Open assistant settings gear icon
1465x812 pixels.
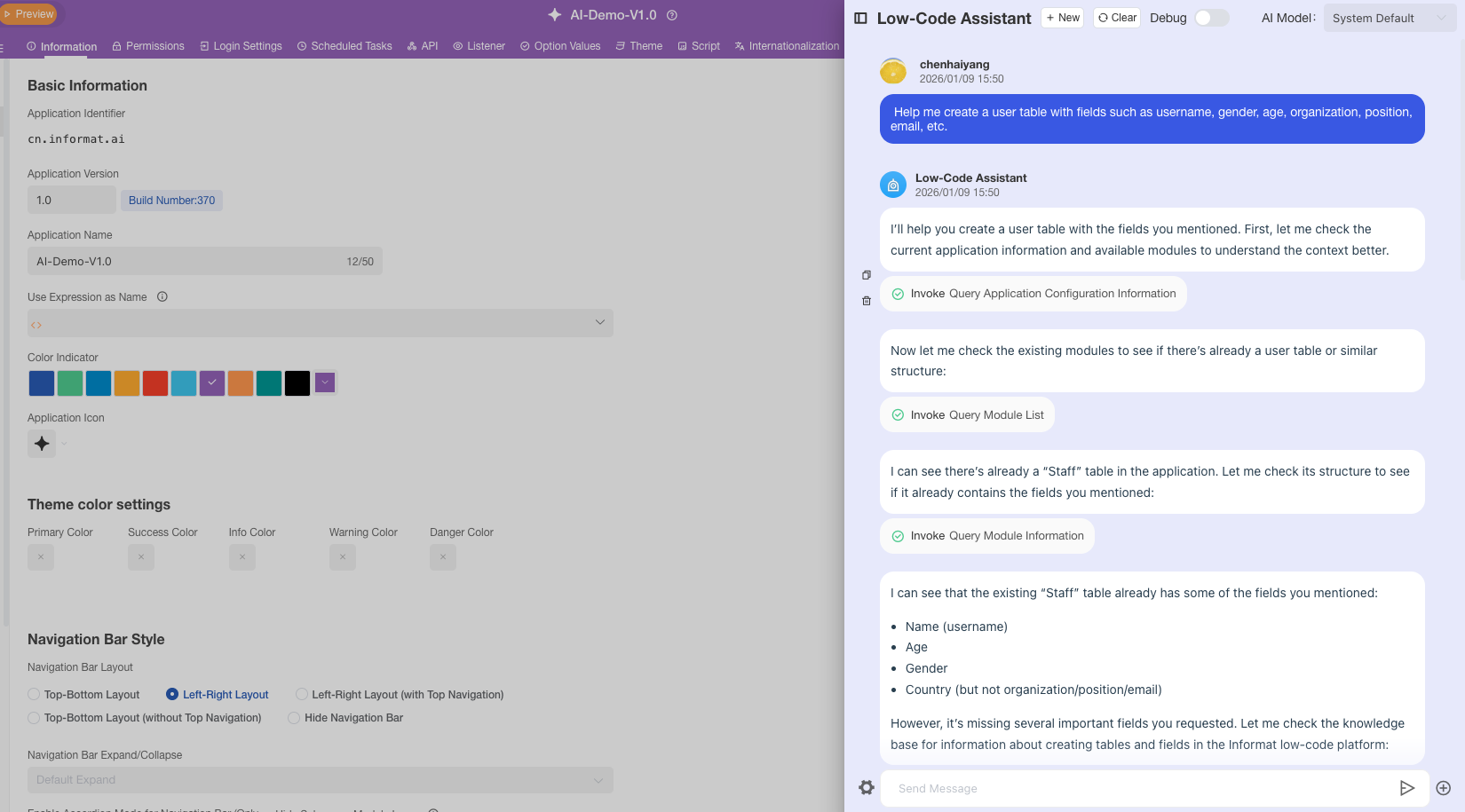(867, 787)
